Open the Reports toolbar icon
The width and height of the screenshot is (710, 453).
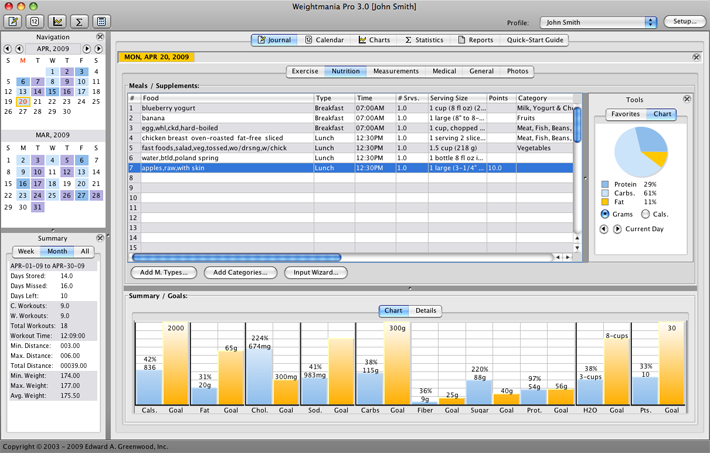(x=101, y=21)
